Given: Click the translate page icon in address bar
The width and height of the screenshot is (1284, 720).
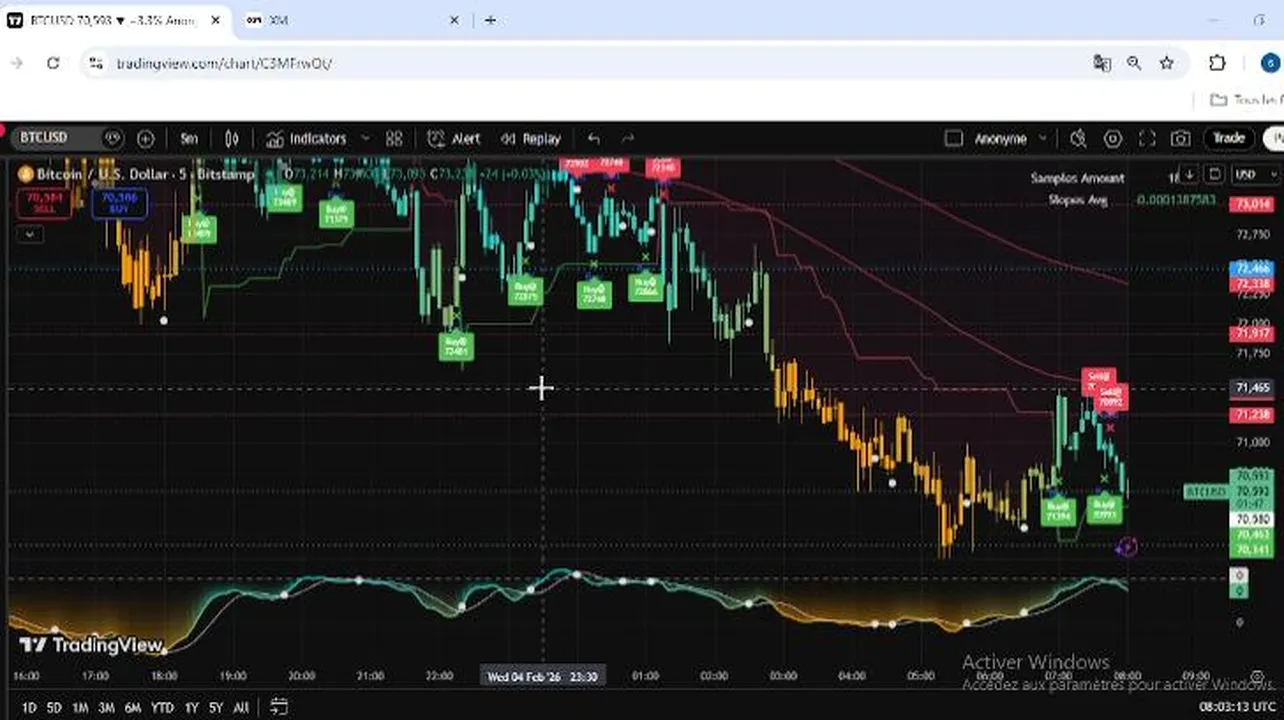Looking at the screenshot, I should tap(1102, 63).
